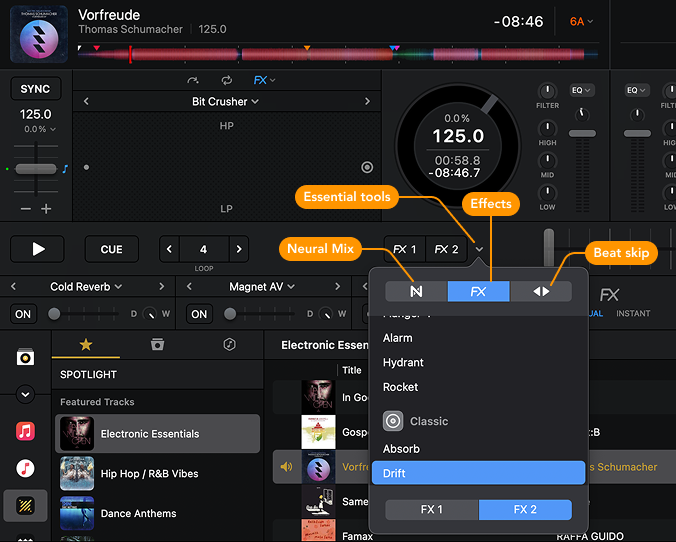Click the bounce arrow icon
The height and width of the screenshot is (542, 676).
point(193,80)
